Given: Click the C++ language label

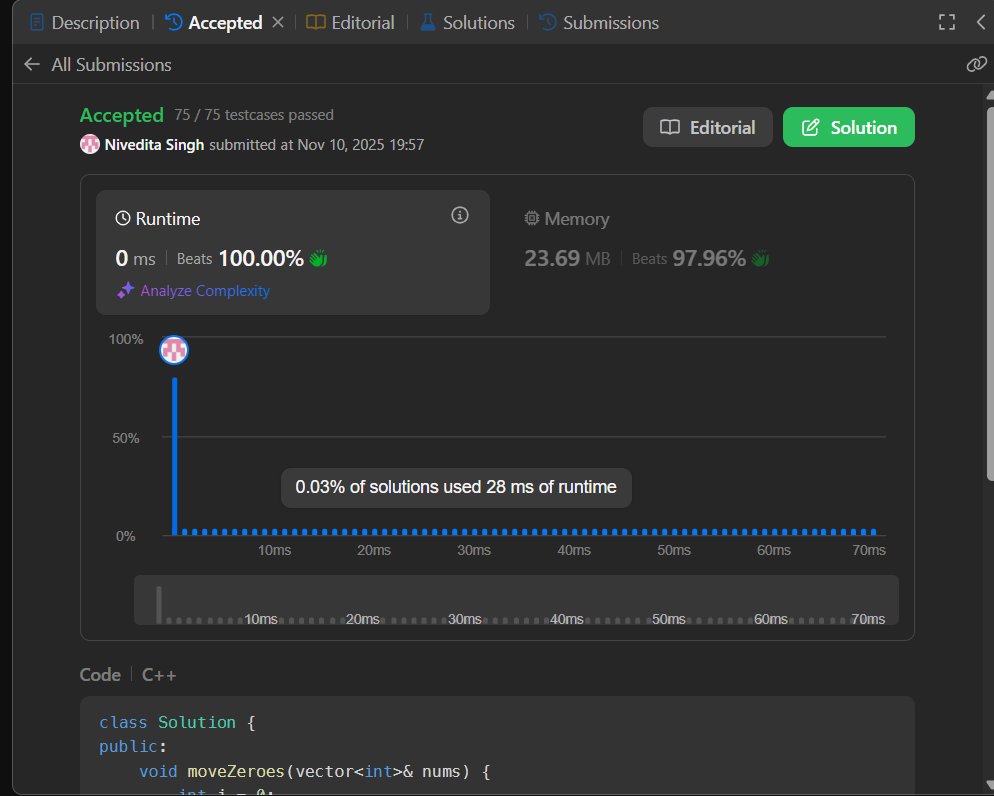Looking at the screenshot, I should [x=159, y=675].
